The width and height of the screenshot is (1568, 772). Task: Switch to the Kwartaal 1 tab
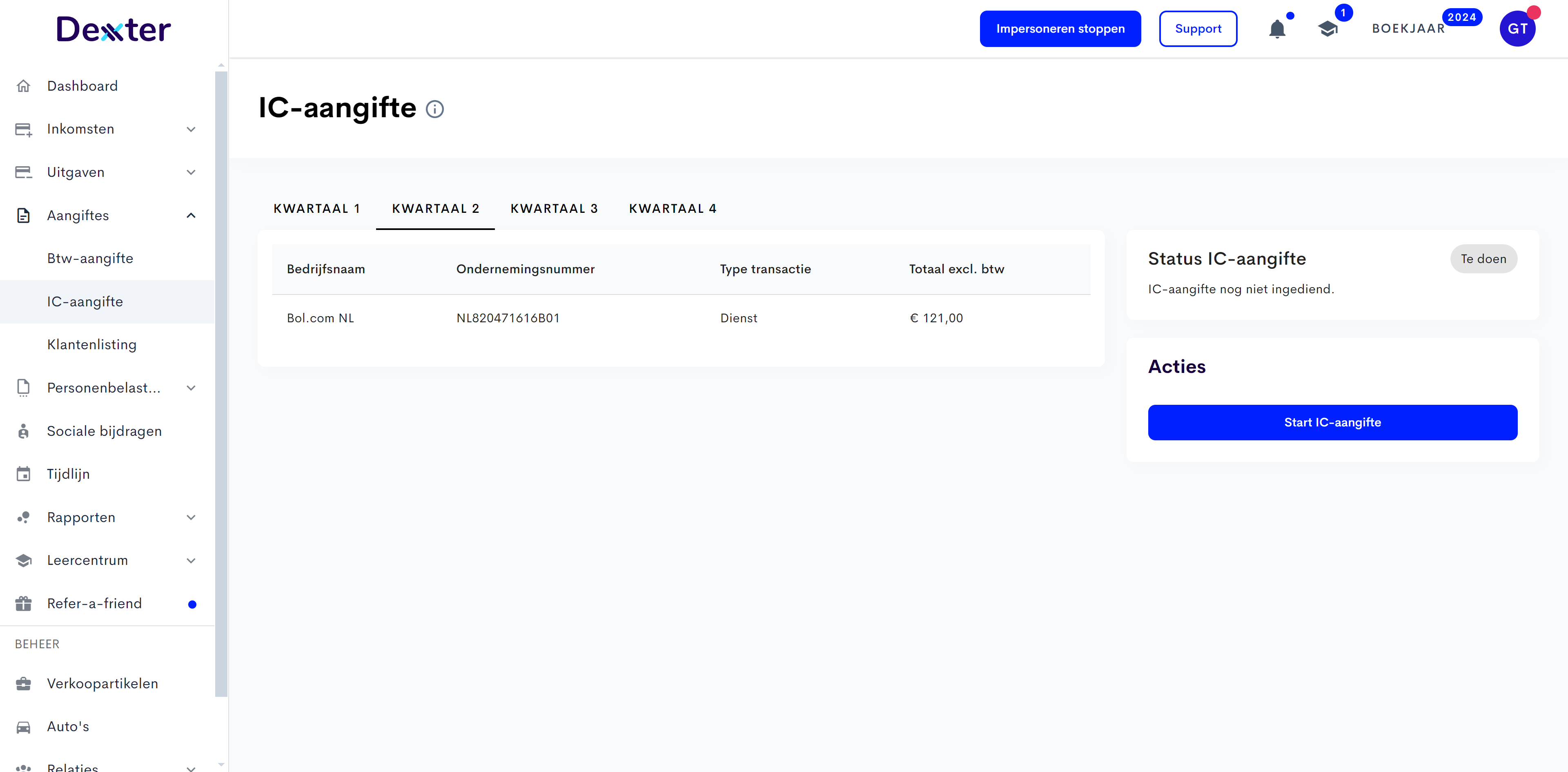[316, 209]
